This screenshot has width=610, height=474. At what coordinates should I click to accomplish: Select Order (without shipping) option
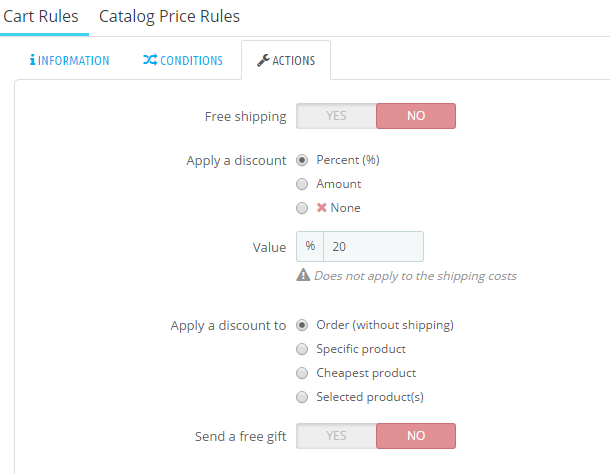[302, 325]
